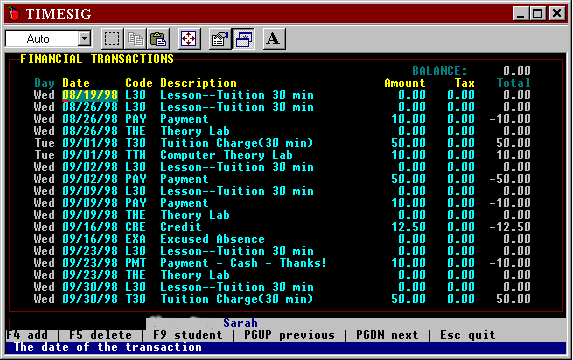The height and width of the screenshot is (360, 573).
Task: Open the Properties toolbar icon
Action: tap(219, 38)
